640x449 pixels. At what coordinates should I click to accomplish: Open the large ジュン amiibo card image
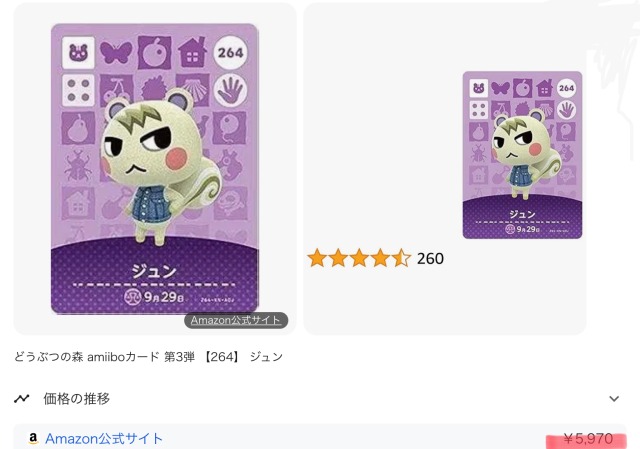(155, 169)
